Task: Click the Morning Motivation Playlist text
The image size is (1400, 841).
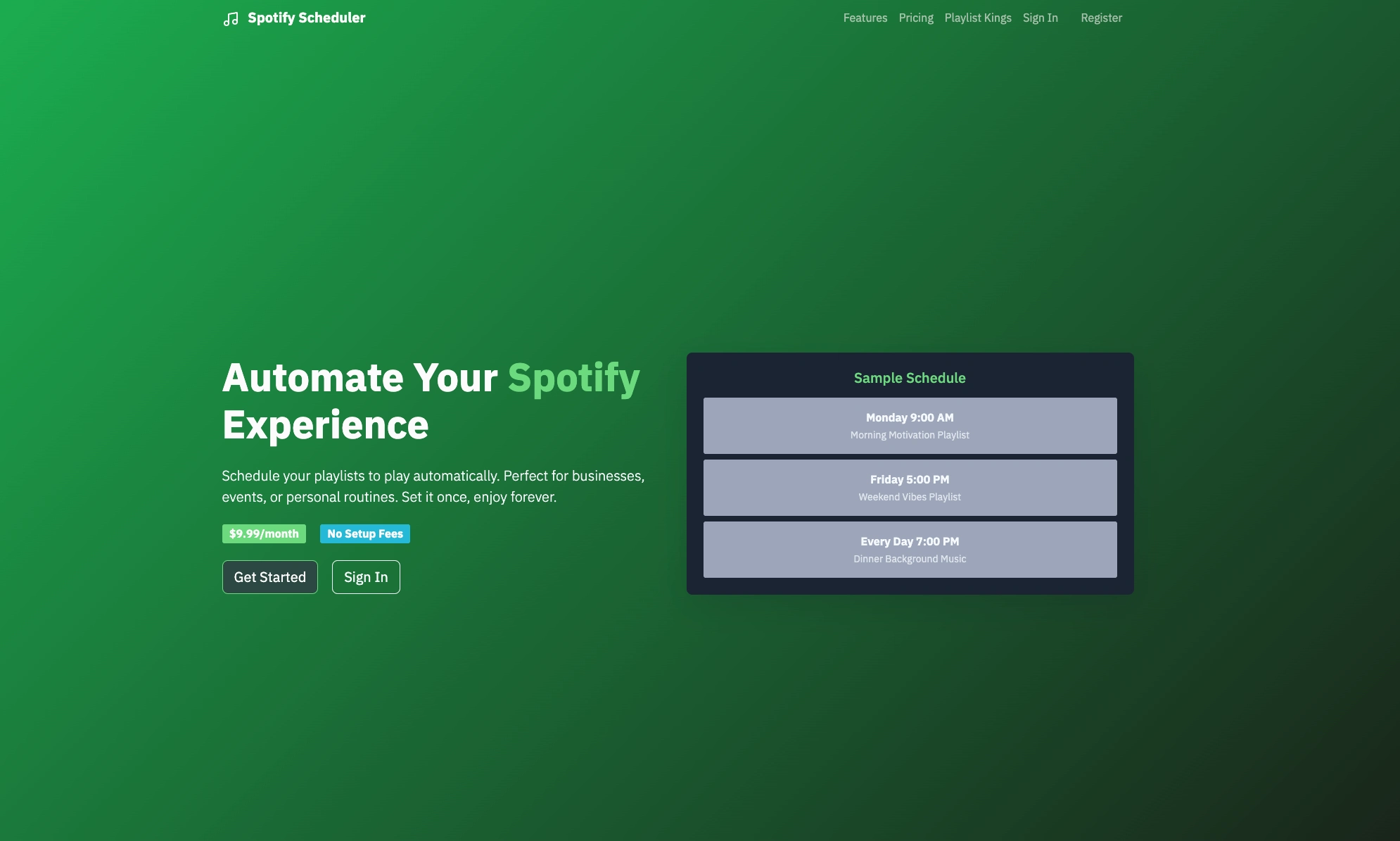Action: [909, 435]
